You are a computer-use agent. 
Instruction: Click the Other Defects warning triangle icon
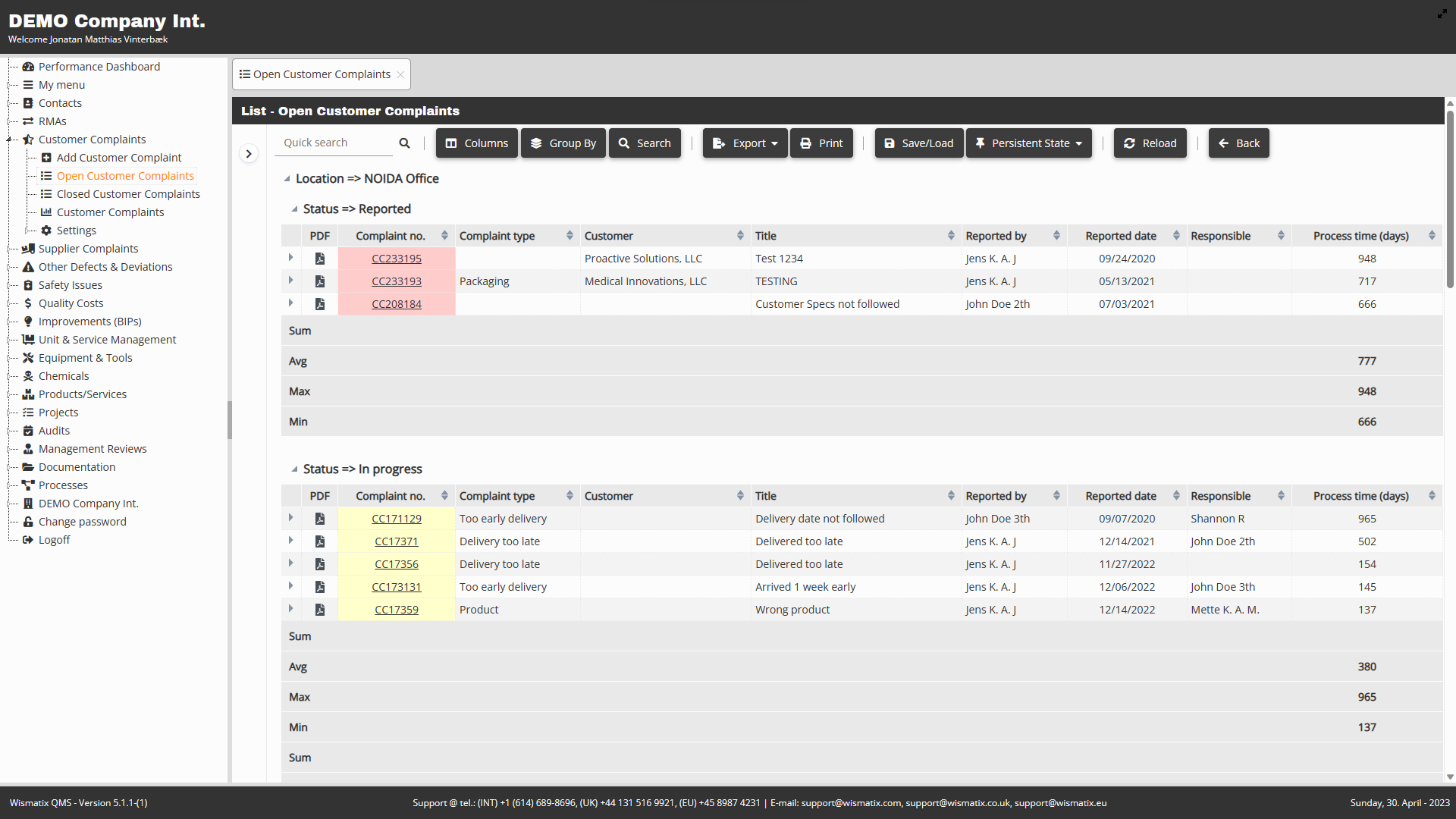[x=28, y=267]
